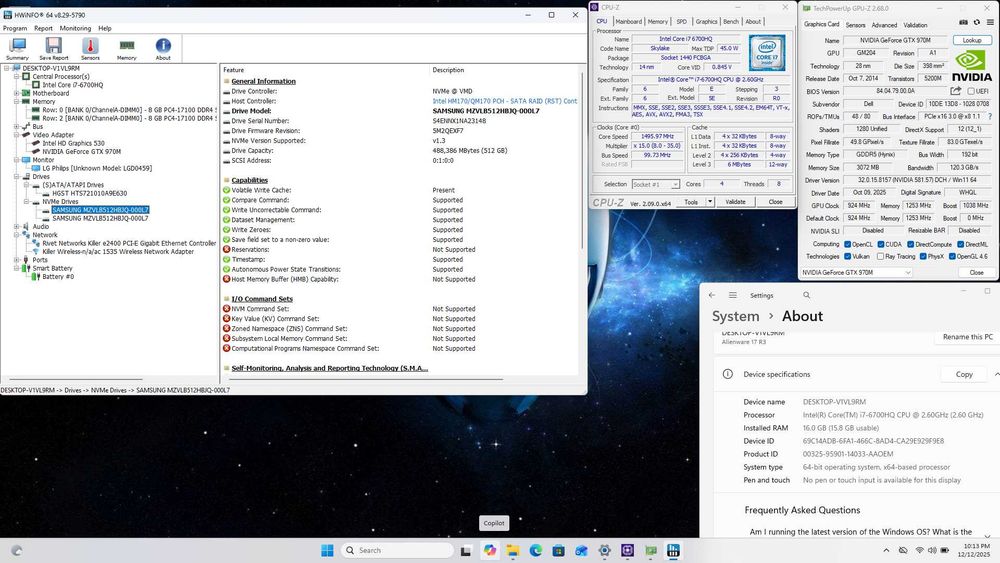Launch Copilot from the taskbar
Viewport: 1000px width, 563px height.
(x=490, y=550)
